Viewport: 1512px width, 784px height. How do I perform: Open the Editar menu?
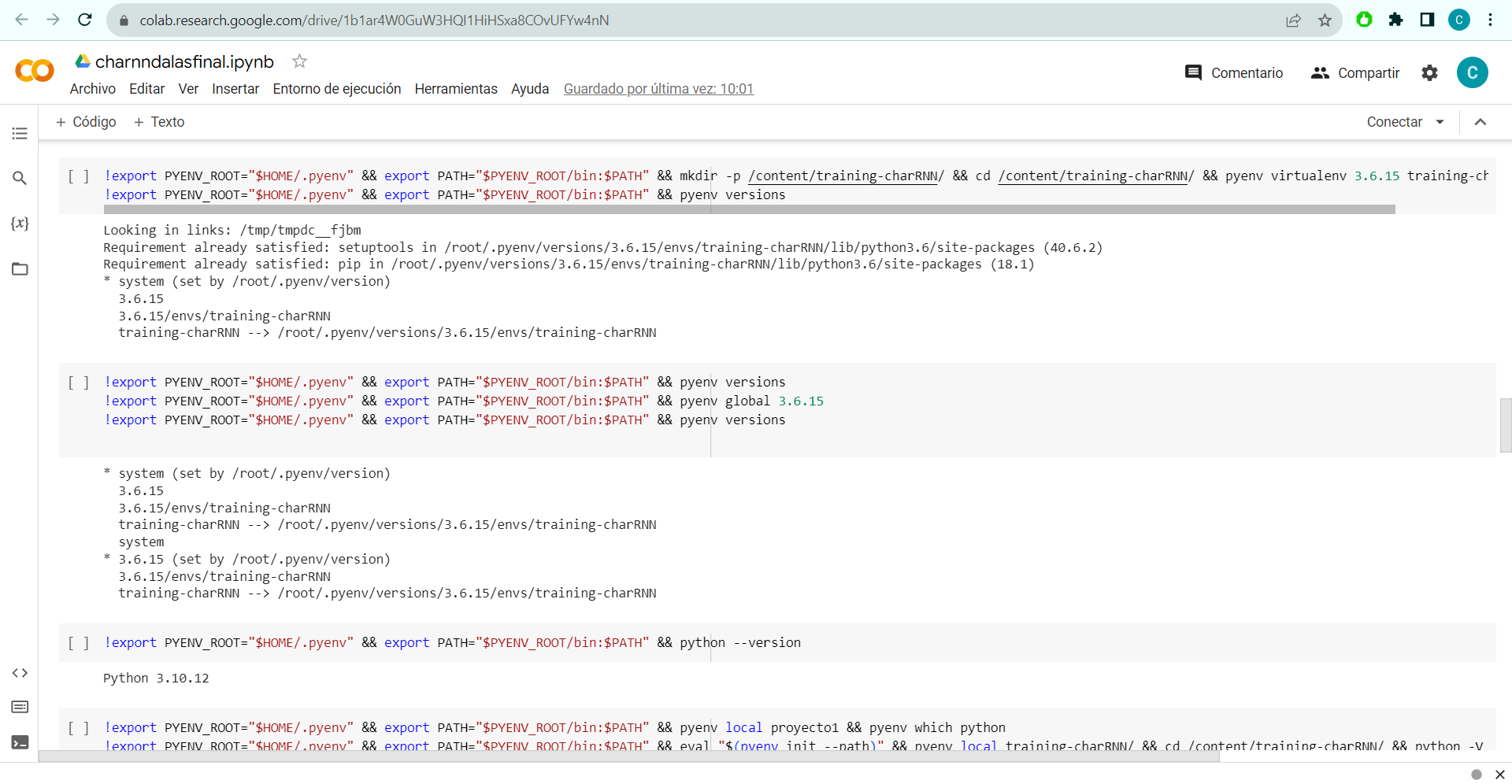tap(147, 89)
